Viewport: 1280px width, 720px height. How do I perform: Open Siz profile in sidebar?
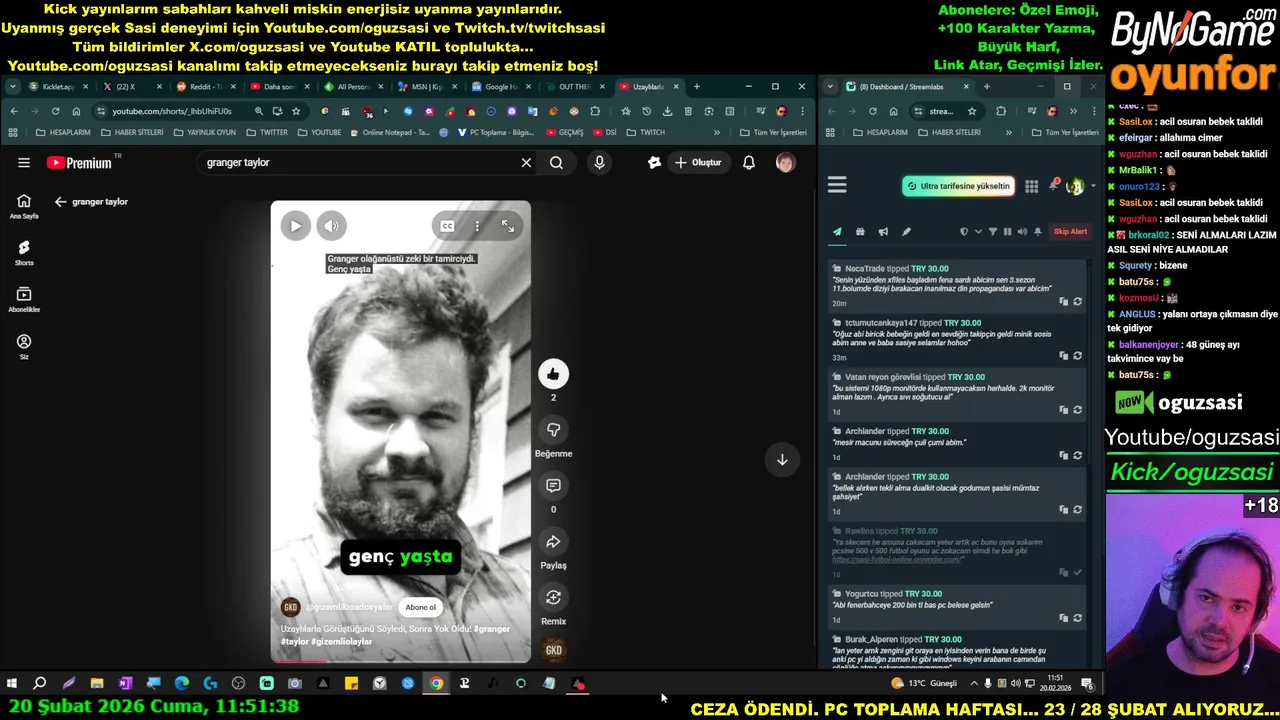click(24, 346)
